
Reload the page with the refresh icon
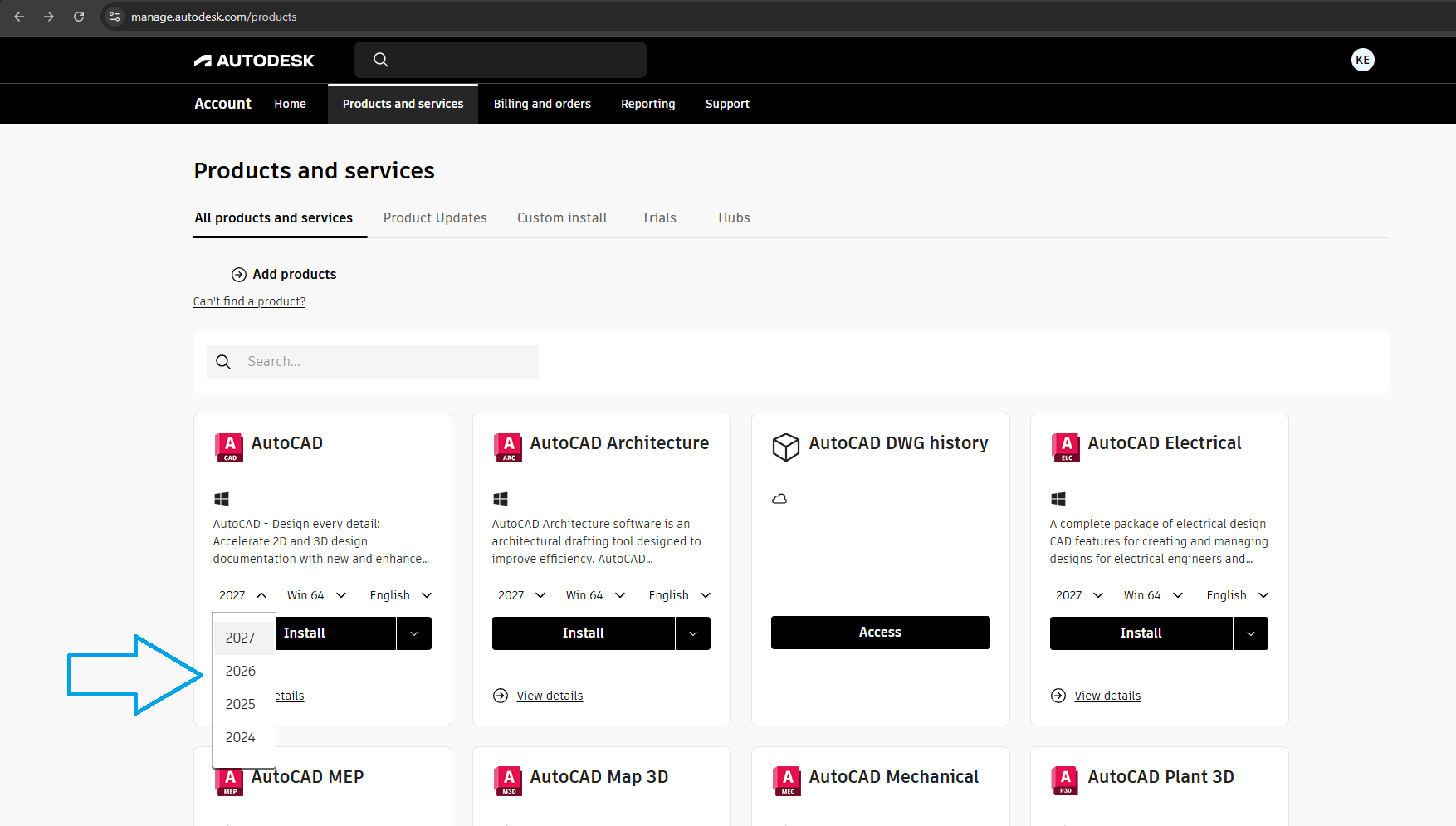pos(79,17)
